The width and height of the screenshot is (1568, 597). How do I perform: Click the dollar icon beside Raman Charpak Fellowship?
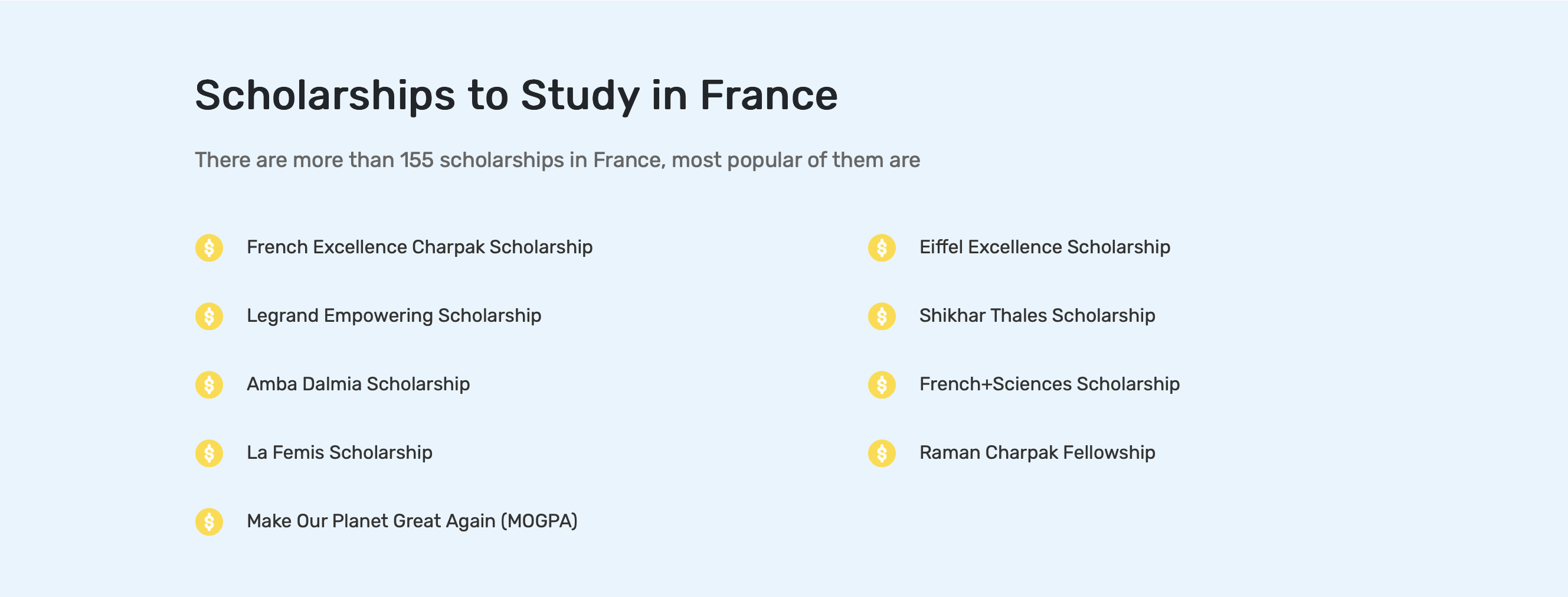[x=882, y=454]
